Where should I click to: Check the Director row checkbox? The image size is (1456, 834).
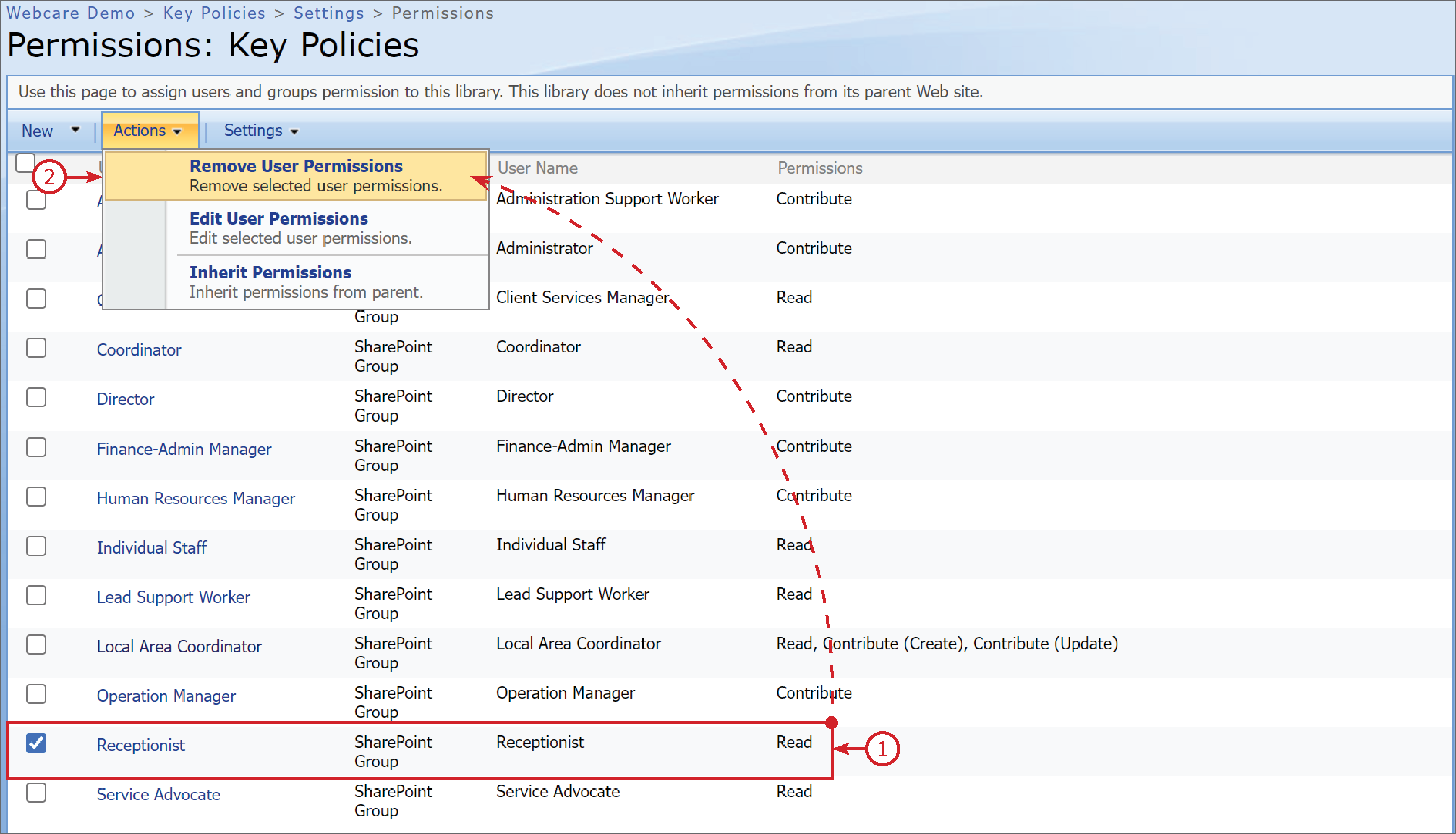[x=36, y=397]
